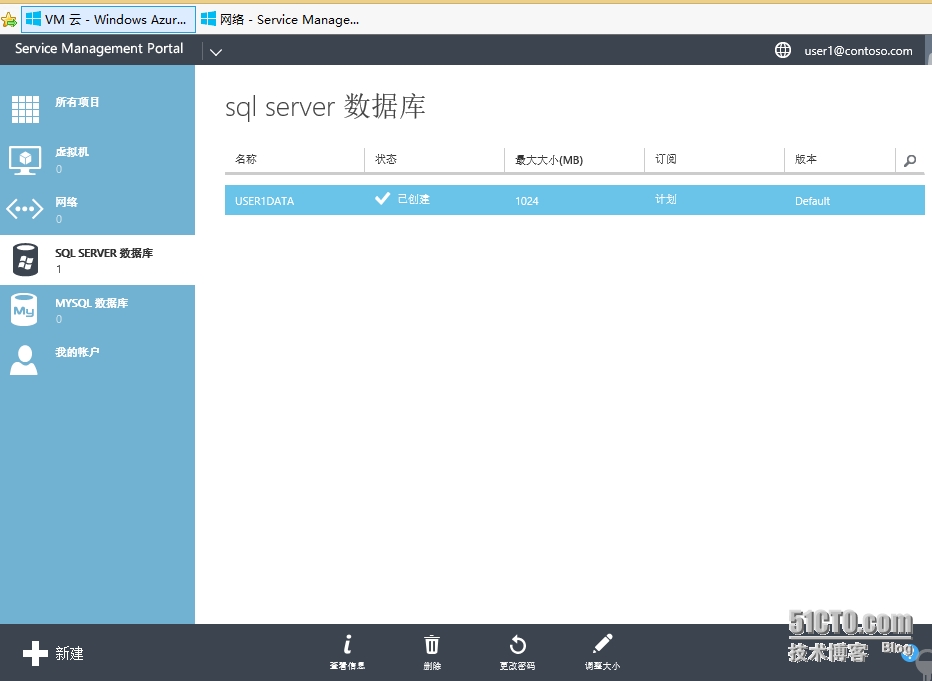The image size is (932, 681).
Task: Sort by 状态 column header
Action: pos(386,159)
